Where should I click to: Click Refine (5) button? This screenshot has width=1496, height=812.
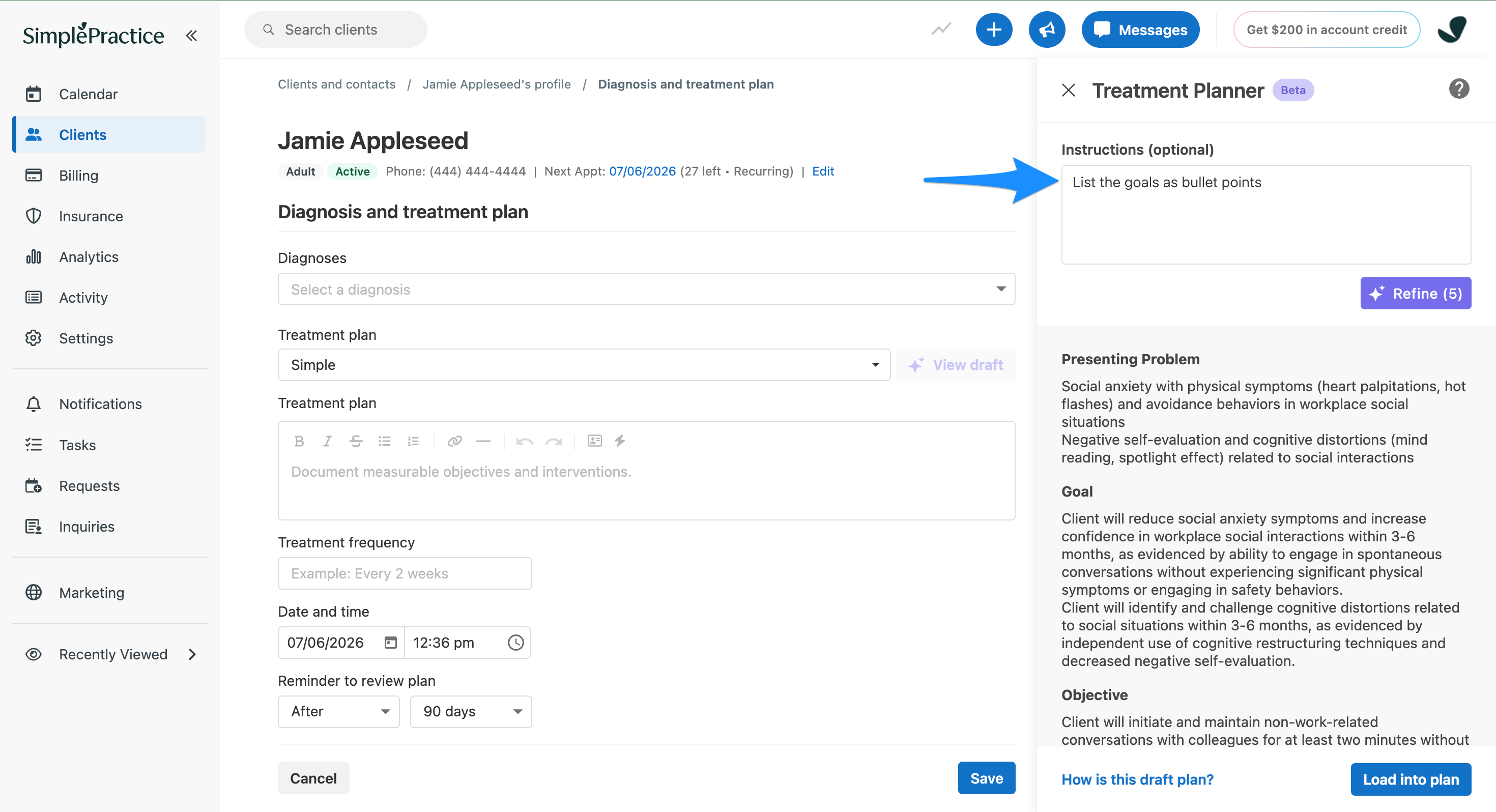pos(1415,294)
